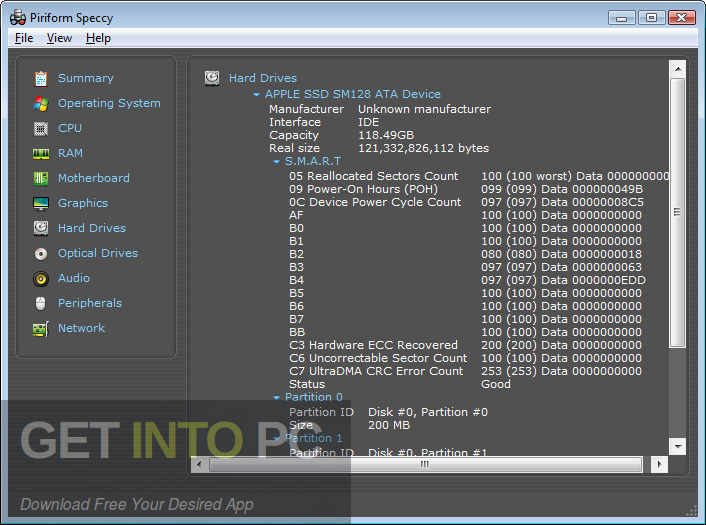Click 'Disk #0, Partition #0' value

[x=428, y=412]
